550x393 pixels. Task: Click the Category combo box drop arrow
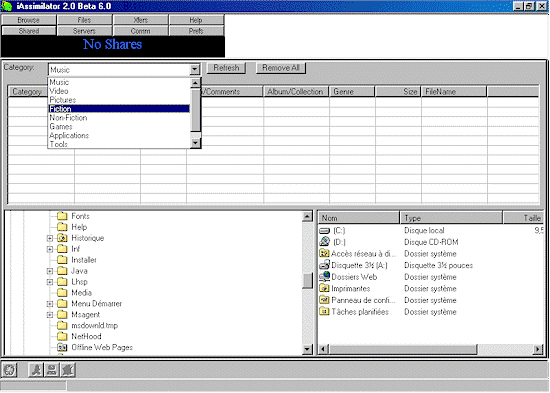(x=195, y=69)
